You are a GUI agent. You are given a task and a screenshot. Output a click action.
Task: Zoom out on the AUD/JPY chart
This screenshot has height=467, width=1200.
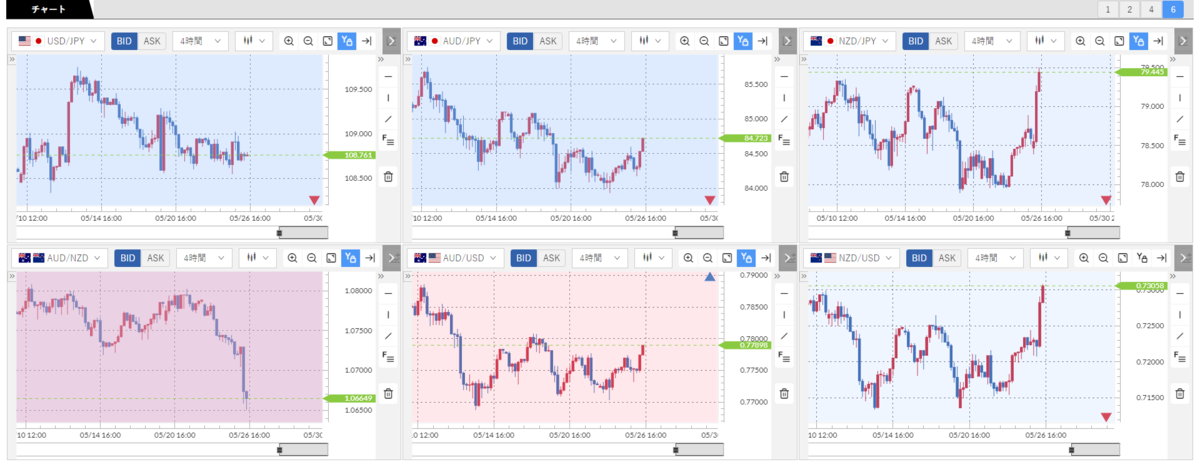704,41
